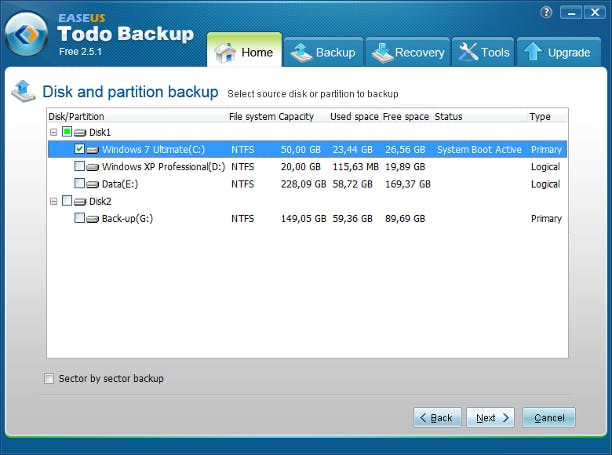The width and height of the screenshot is (612, 455).
Task: Click the Back-up(G:) drive icon
Action: coord(93,219)
